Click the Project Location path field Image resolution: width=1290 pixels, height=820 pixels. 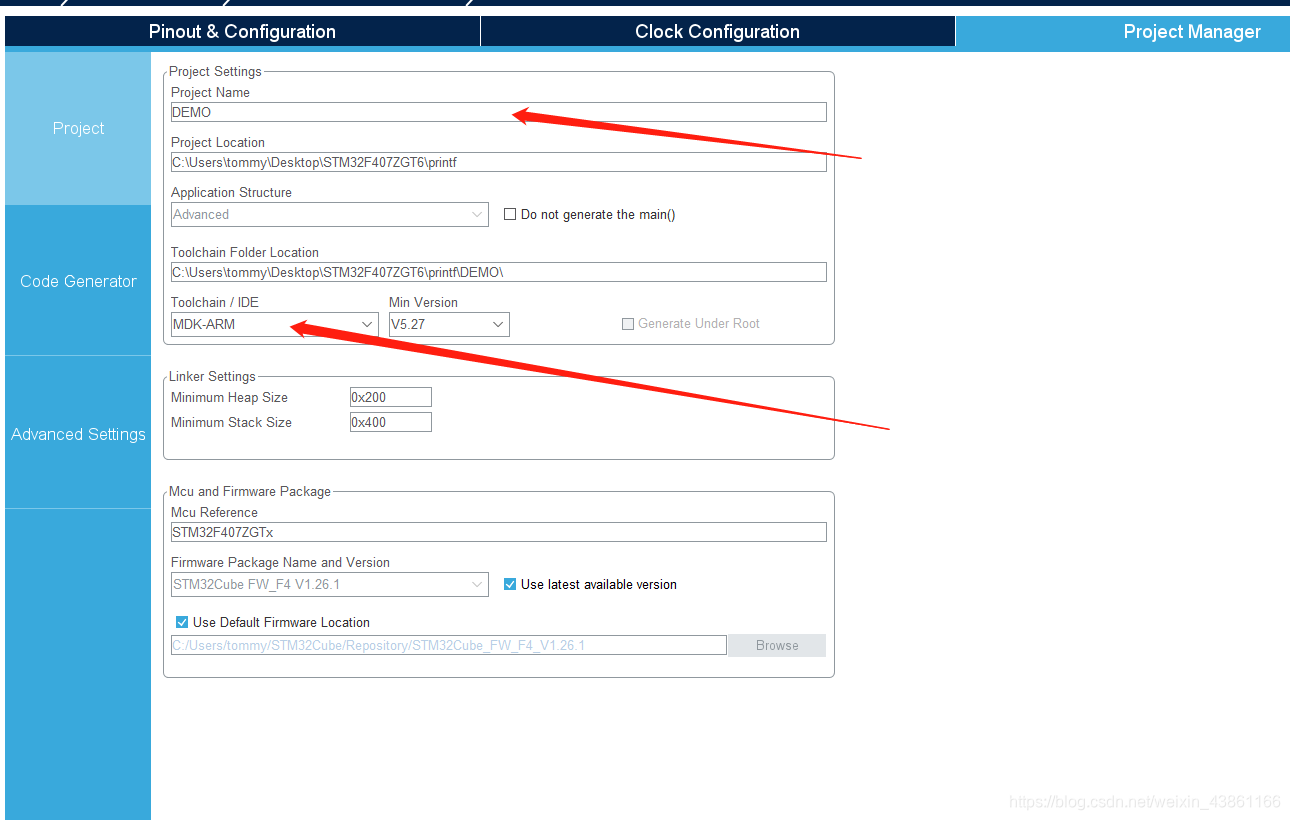498,162
